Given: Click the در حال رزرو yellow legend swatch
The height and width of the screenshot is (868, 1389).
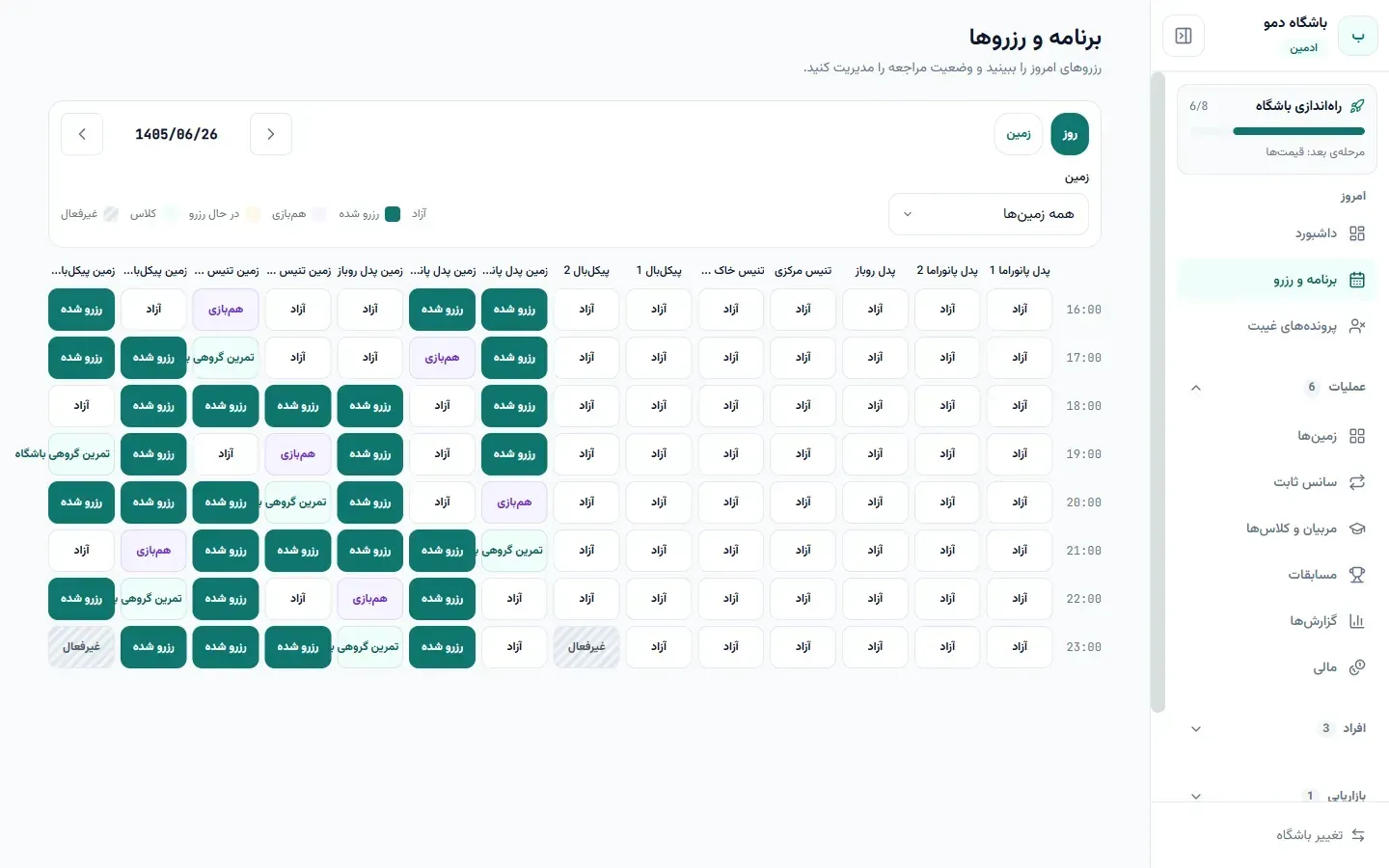Looking at the screenshot, I should [253, 214].
